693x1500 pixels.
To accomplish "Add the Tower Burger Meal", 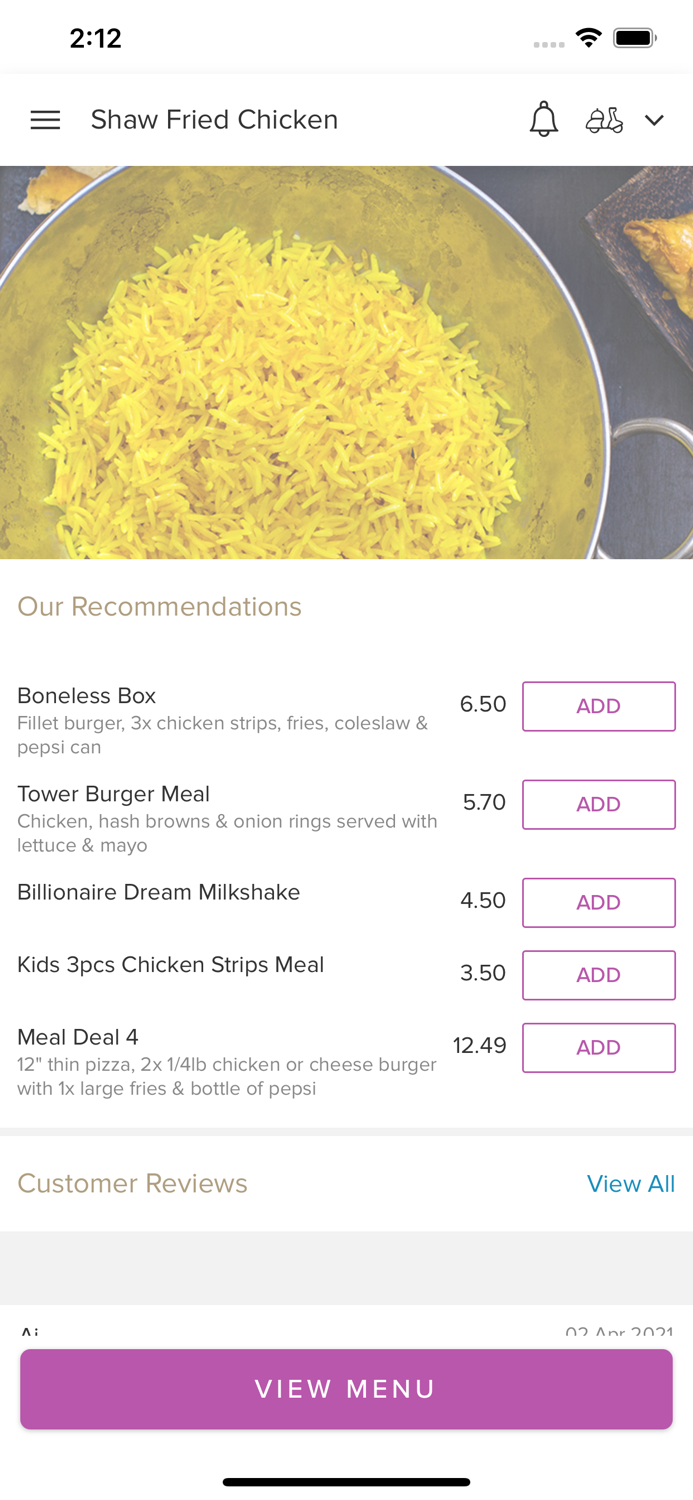I will coord(598,804).
